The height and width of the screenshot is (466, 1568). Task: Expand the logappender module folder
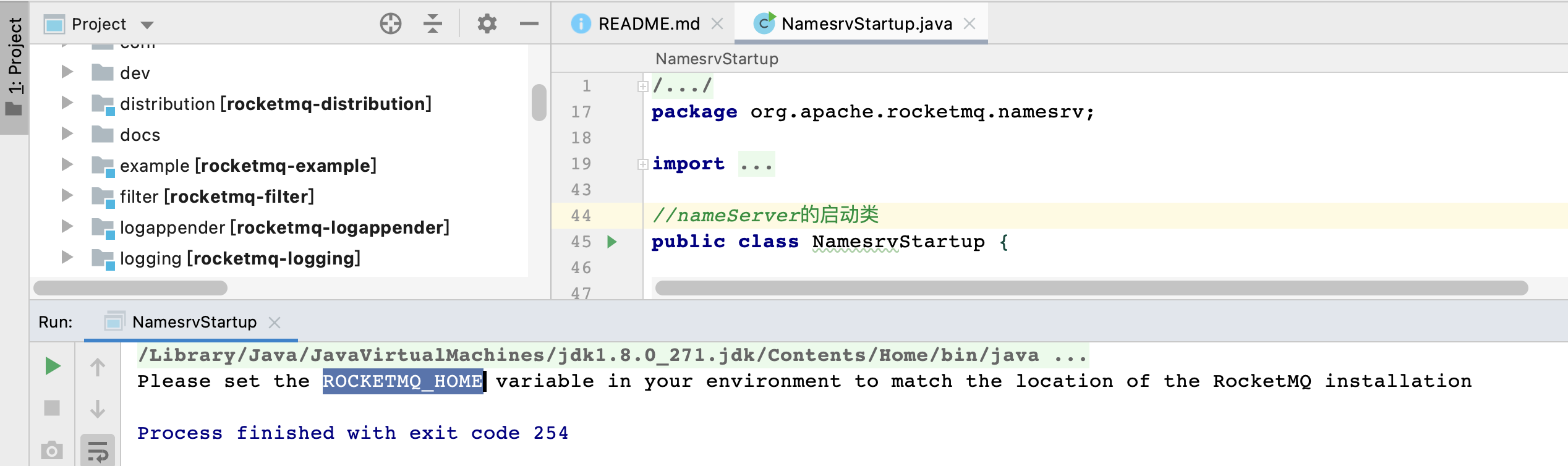click(67, 227)
